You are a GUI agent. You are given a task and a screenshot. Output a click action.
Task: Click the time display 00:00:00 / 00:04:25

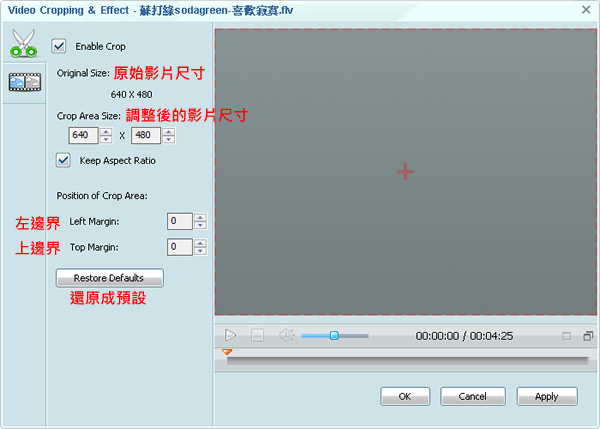(464, 336)
